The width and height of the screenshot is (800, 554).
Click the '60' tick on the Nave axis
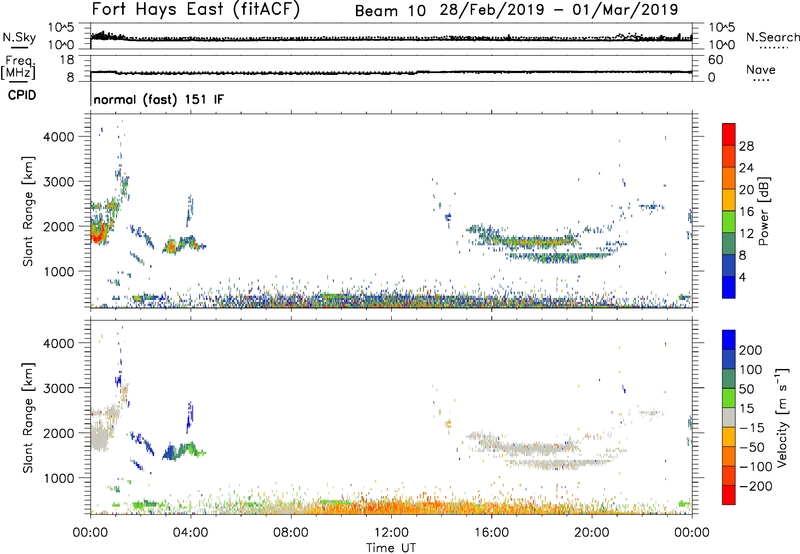click(x=715, y=60)
